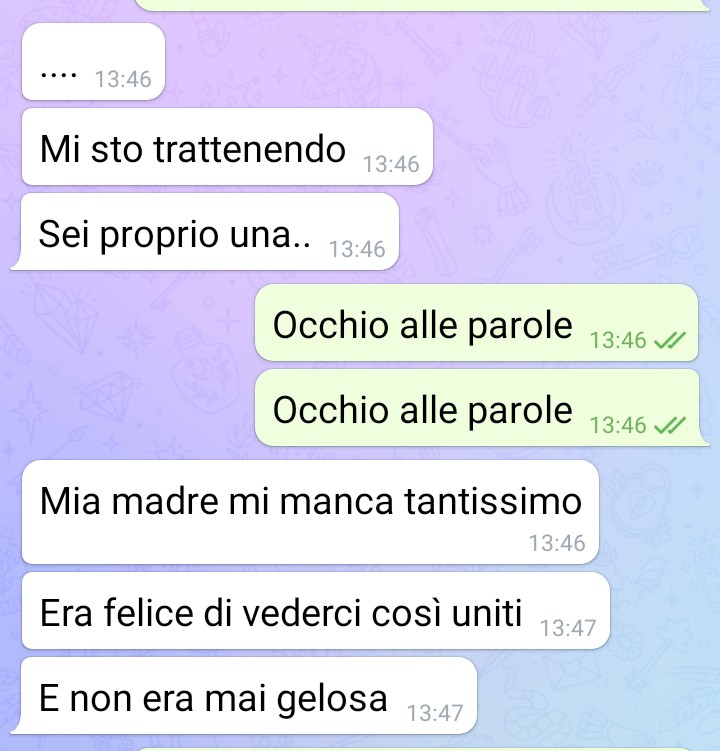Tap the read double-check on lower "Occhio alle parole"
The image size is (720, 751).
pyautogui.click(x=670, y=425)
